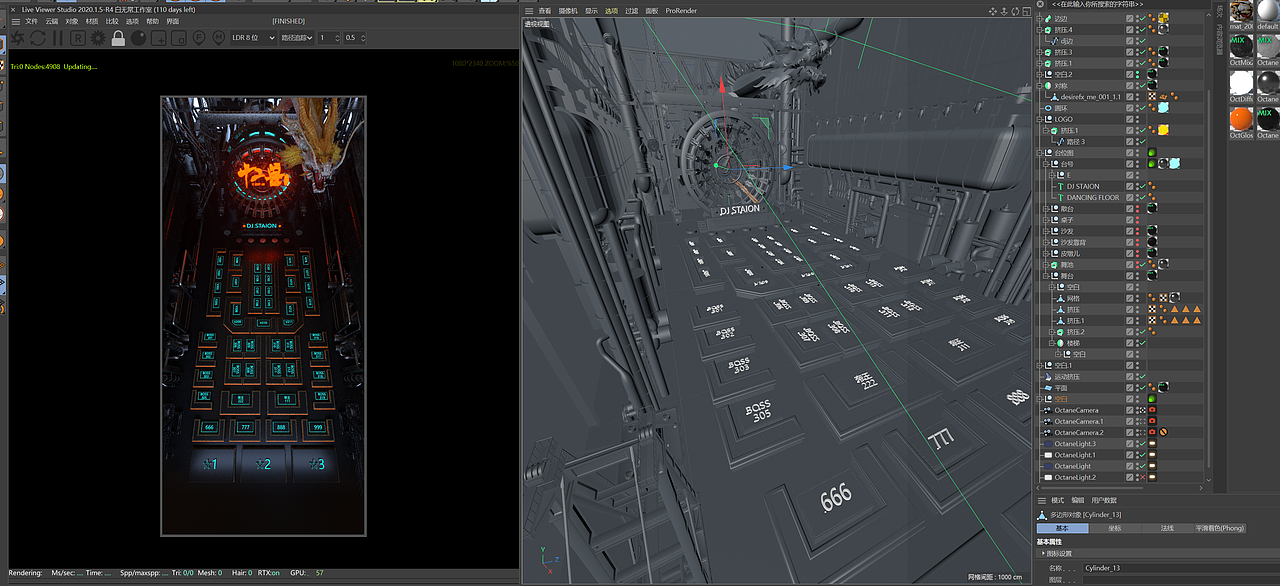Screen dimensions: 1280x586
Task: Pause rendering in Live Viewer
Action: [57, 38]
